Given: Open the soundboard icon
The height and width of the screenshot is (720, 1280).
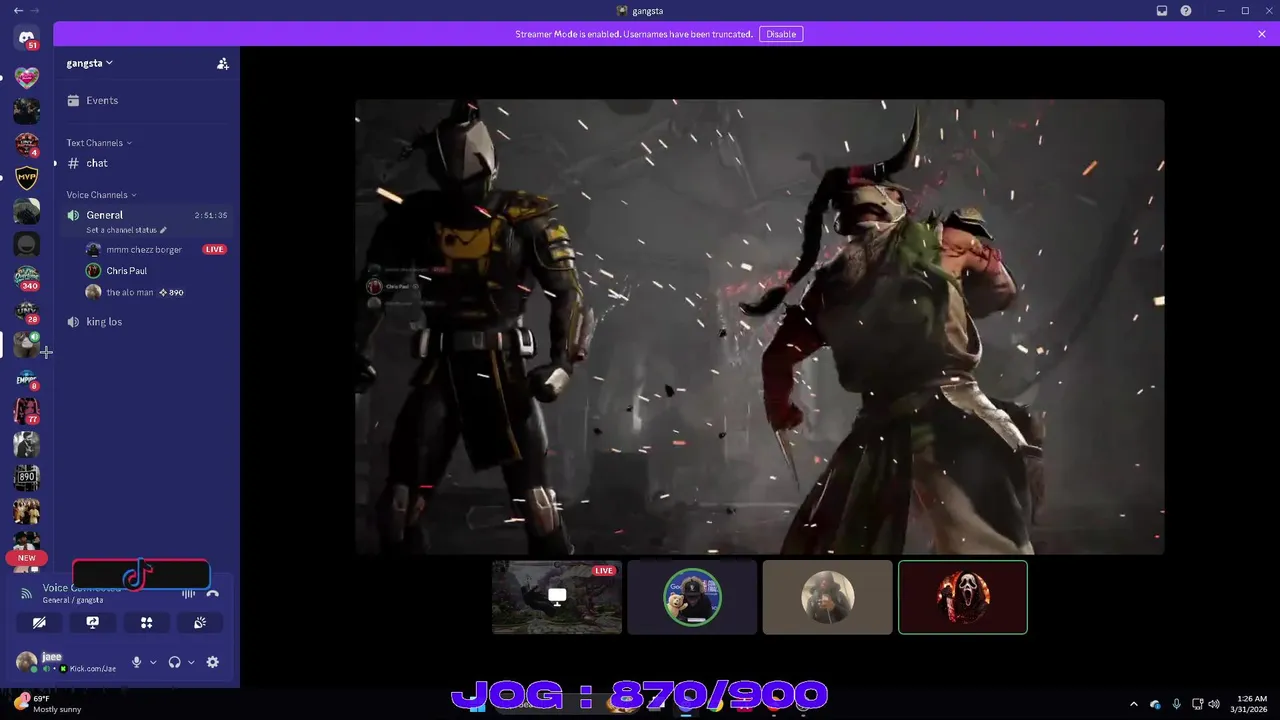Looking at the screenshot, I should click(x=200, y=622).
